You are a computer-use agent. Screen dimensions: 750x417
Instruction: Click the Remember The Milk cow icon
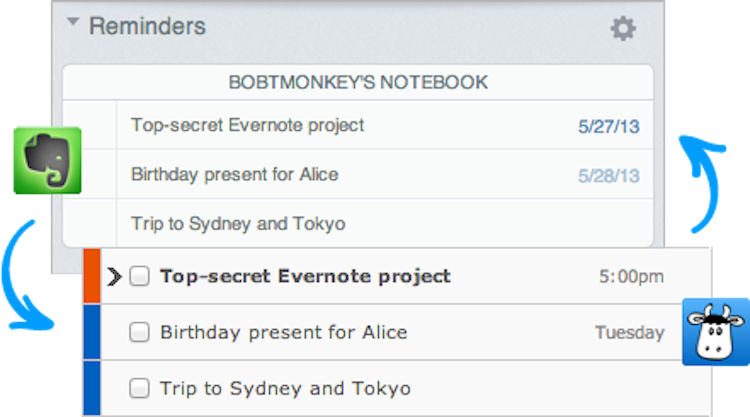(x=715, y=331)
